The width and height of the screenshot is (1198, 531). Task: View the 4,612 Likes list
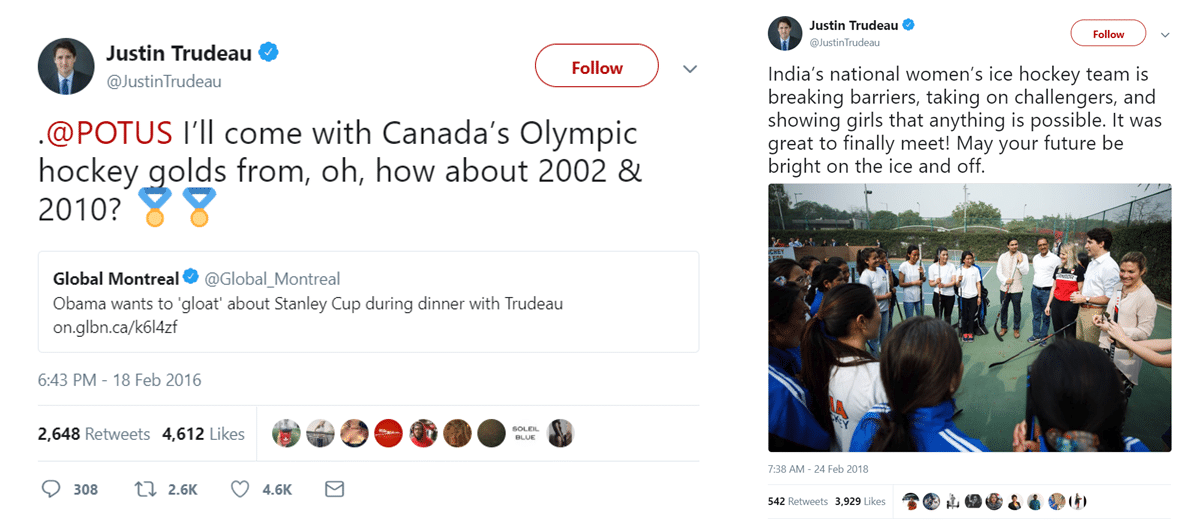[203, 434]
